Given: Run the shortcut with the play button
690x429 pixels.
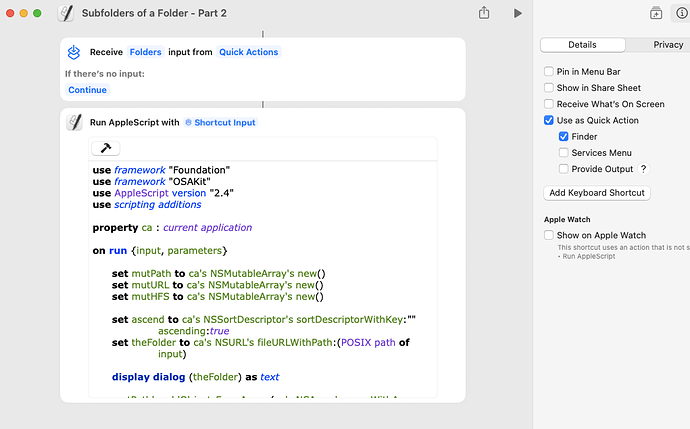Looking at the screenshot, I should pyautogui.click(x=518, y=13).
